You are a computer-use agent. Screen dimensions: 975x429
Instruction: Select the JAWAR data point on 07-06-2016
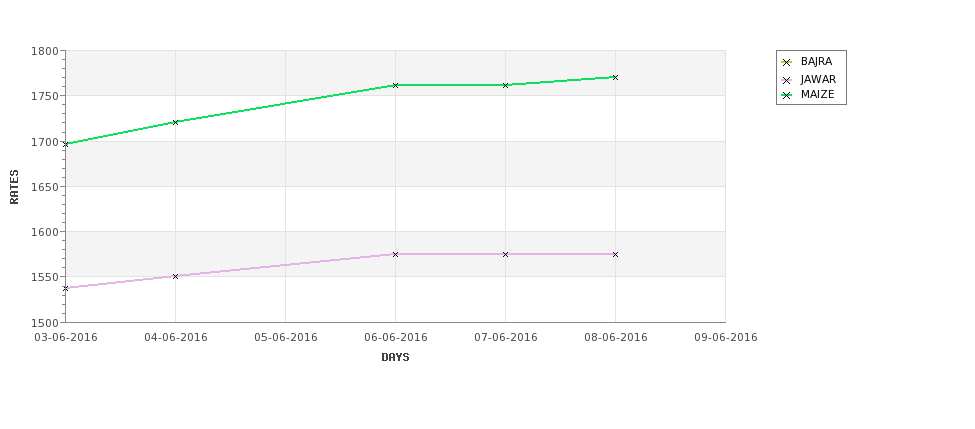pos(506,254)
